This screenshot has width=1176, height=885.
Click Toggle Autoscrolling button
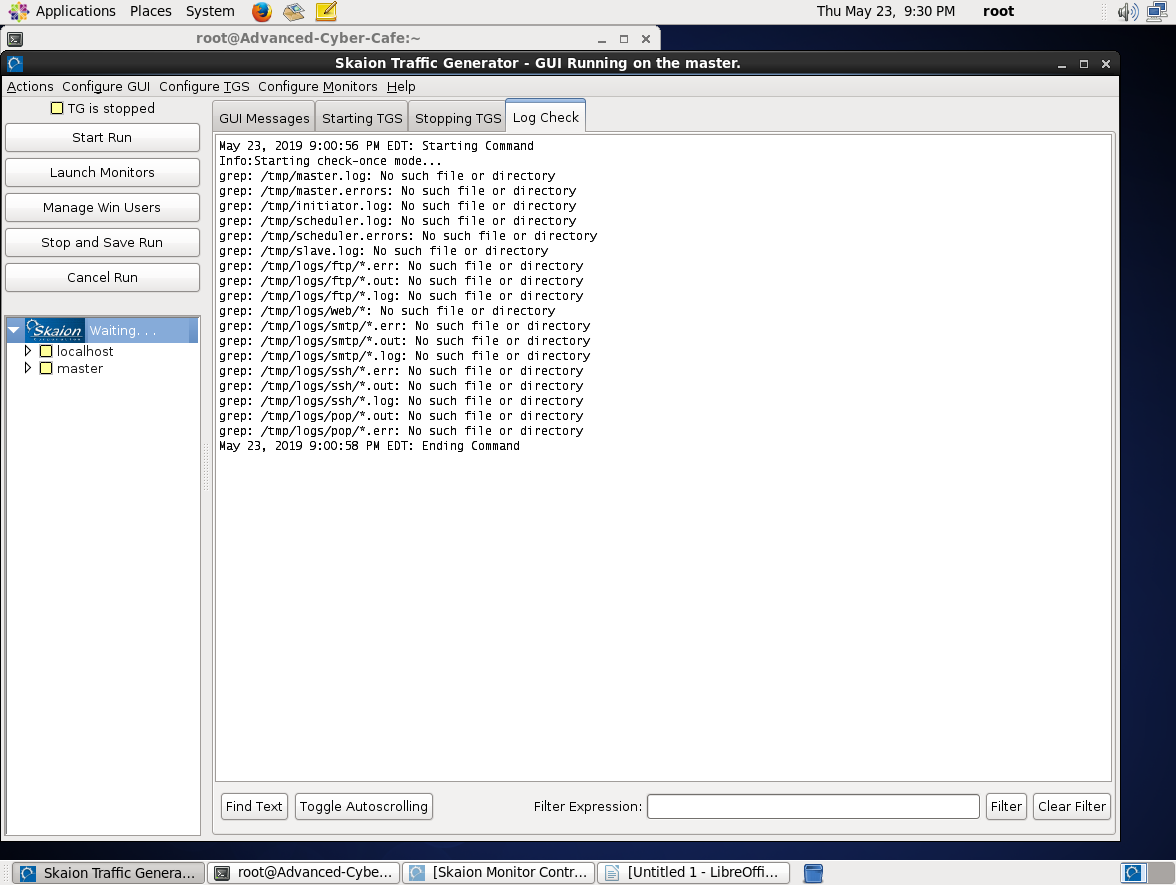coord(364,806)
